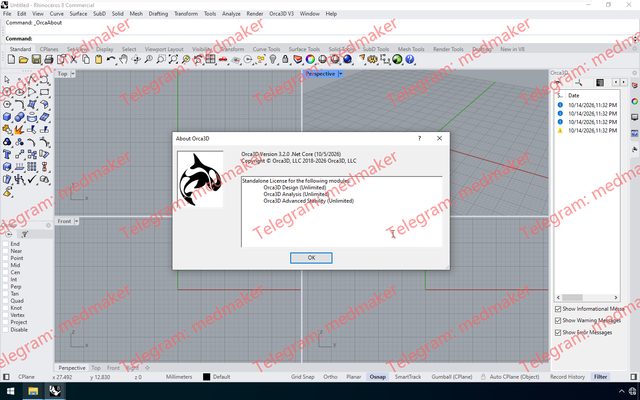Paste from clipboard toolbar icon
Screen dimensions: 640x400
click(98, 60)
